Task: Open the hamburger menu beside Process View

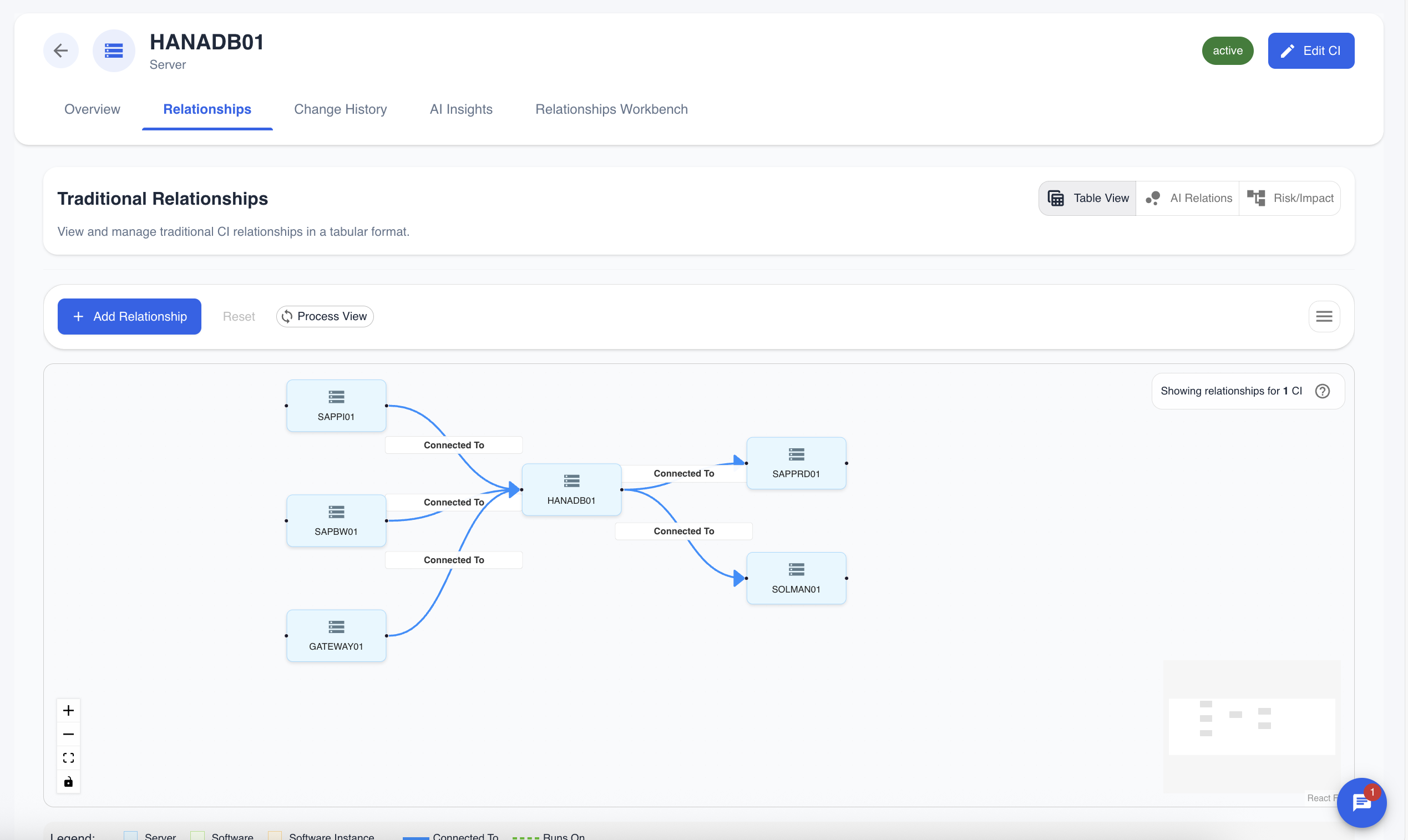Action: click(1324, 316)
